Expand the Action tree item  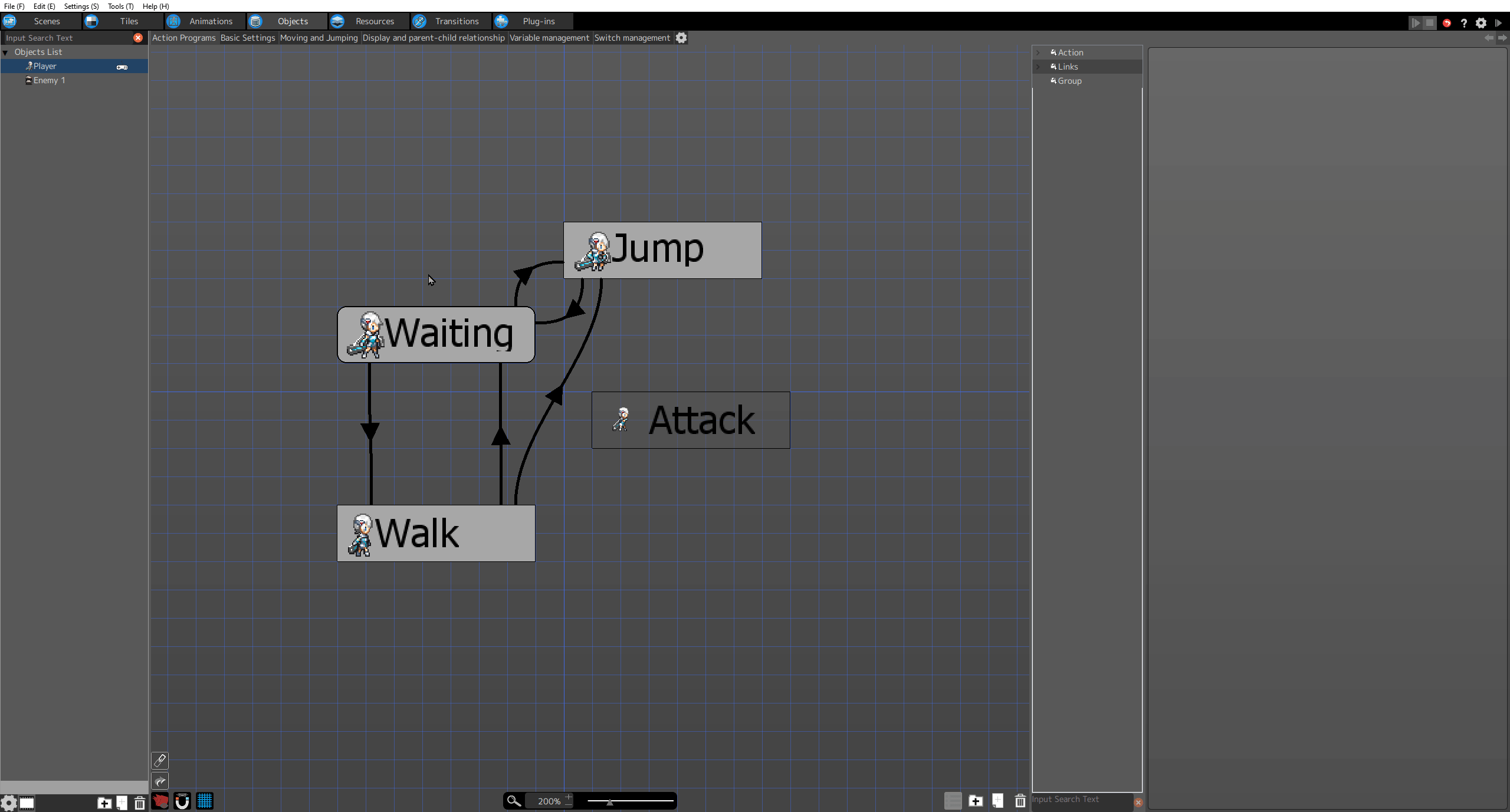coord(1039,52)
